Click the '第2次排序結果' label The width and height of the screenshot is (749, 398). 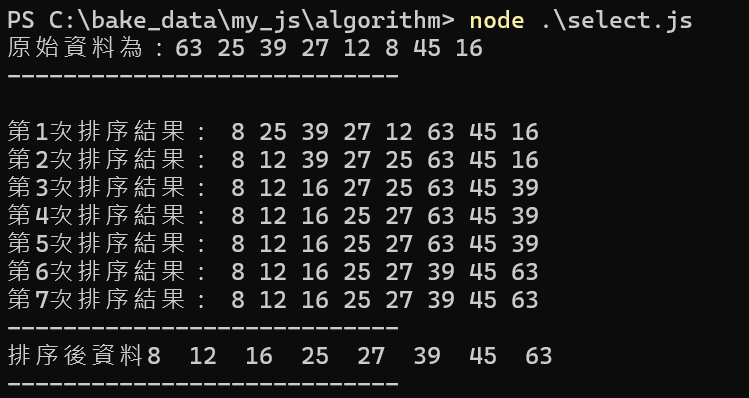[x=96, y=160]
